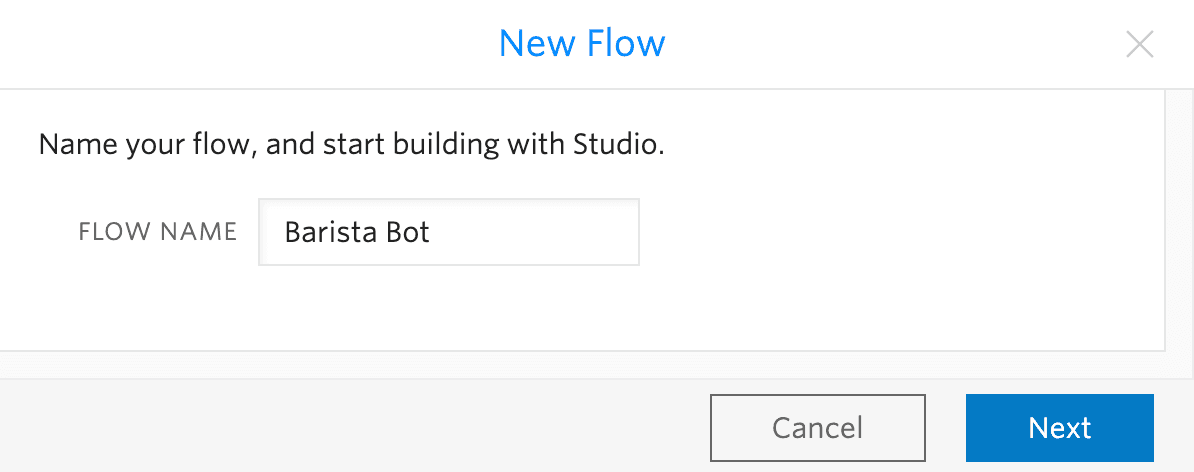Click the FLOW NAME field label
The height and width of the screenshot is (472, 1194).
tap(158, 232)
